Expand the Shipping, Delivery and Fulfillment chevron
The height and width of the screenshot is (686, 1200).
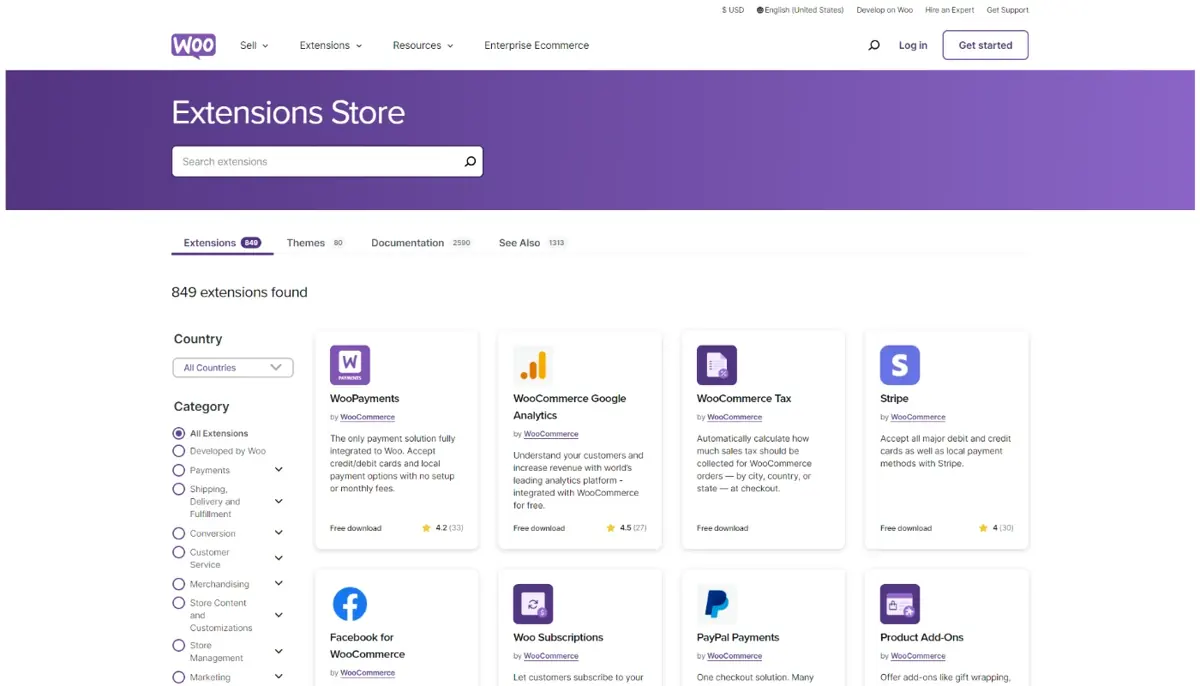pos(279,501)
